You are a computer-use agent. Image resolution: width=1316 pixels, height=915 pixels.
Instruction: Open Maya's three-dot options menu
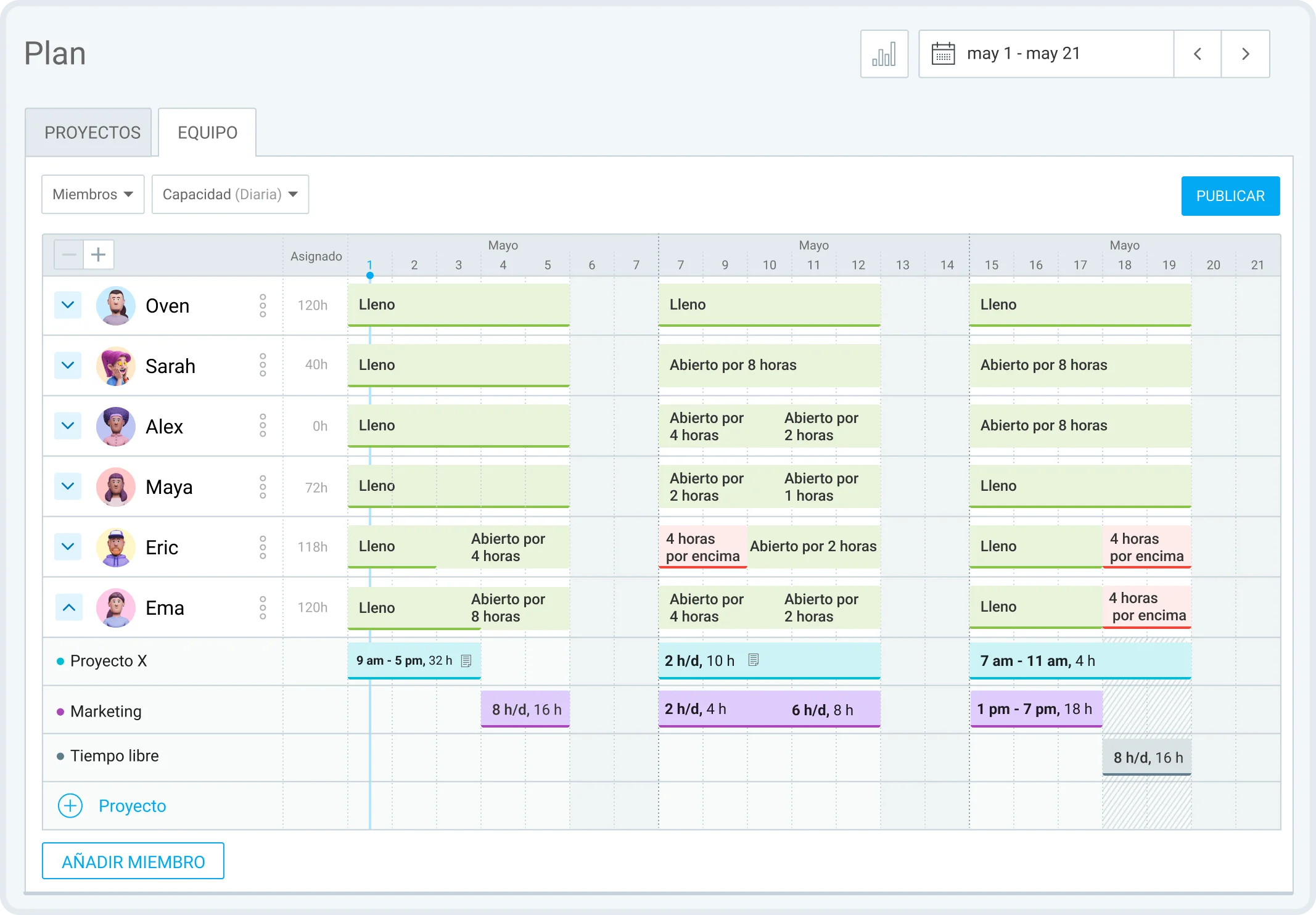(263, 486)
